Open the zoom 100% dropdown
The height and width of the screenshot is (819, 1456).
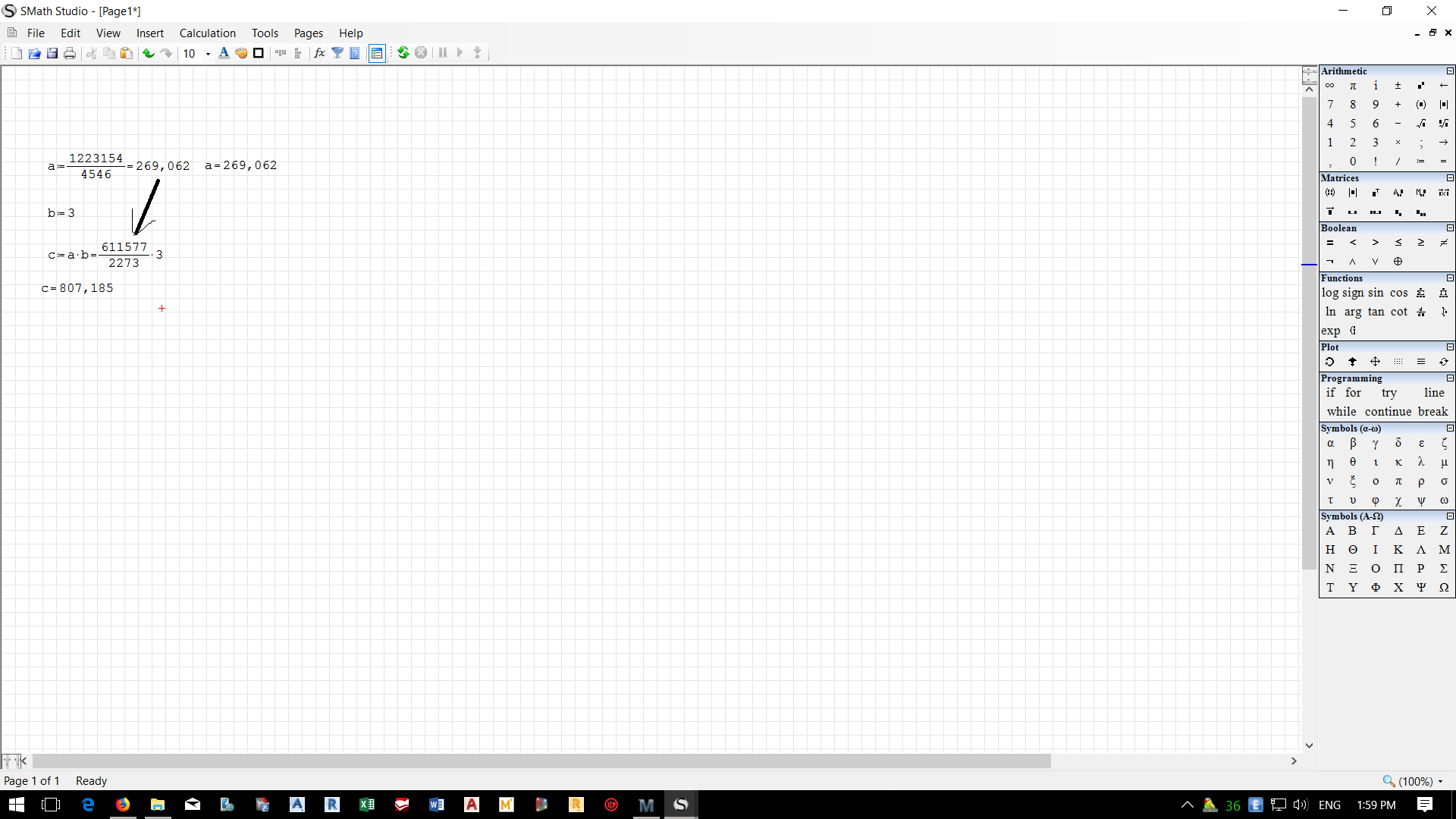1440,781
